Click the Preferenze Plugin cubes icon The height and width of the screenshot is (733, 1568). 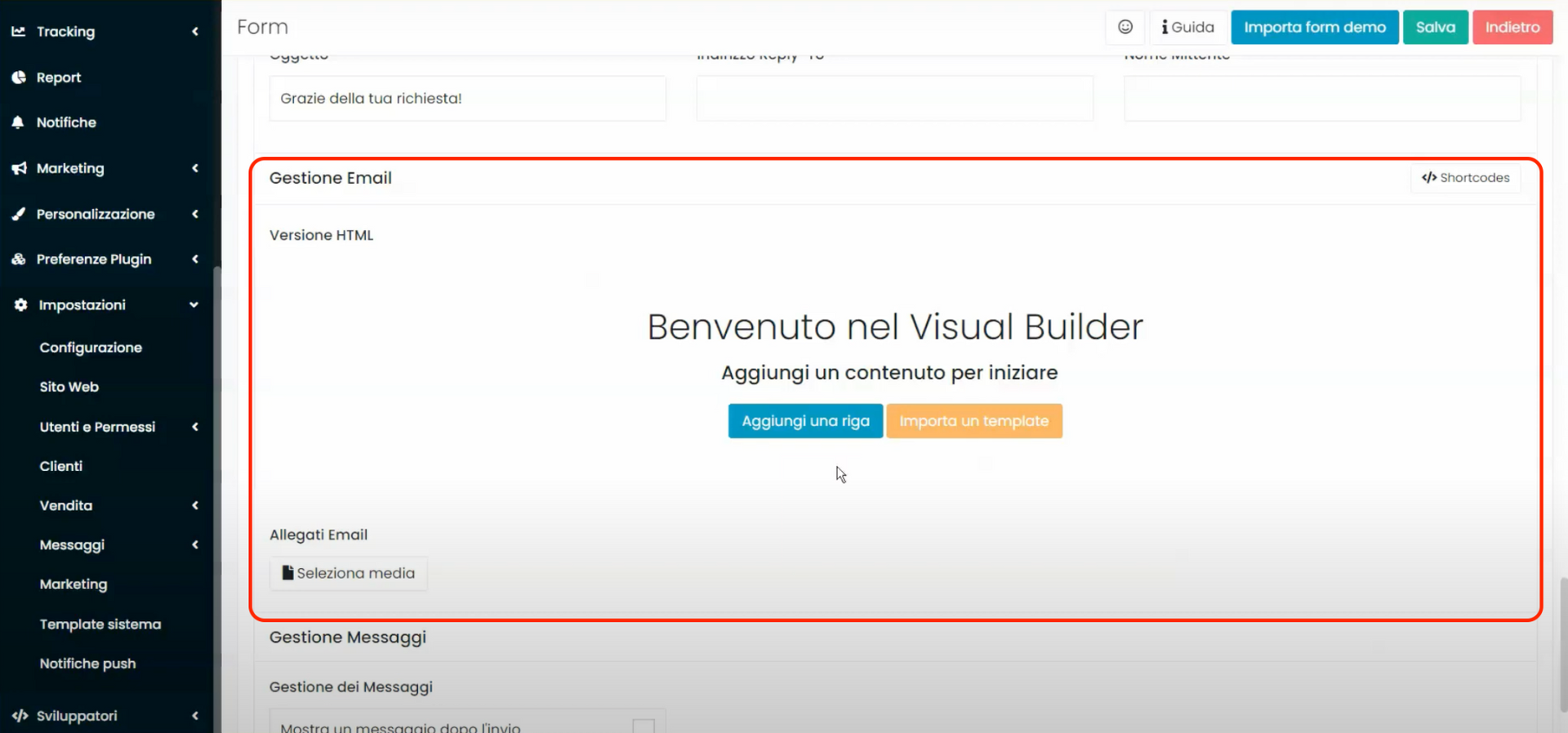point(19,259)
